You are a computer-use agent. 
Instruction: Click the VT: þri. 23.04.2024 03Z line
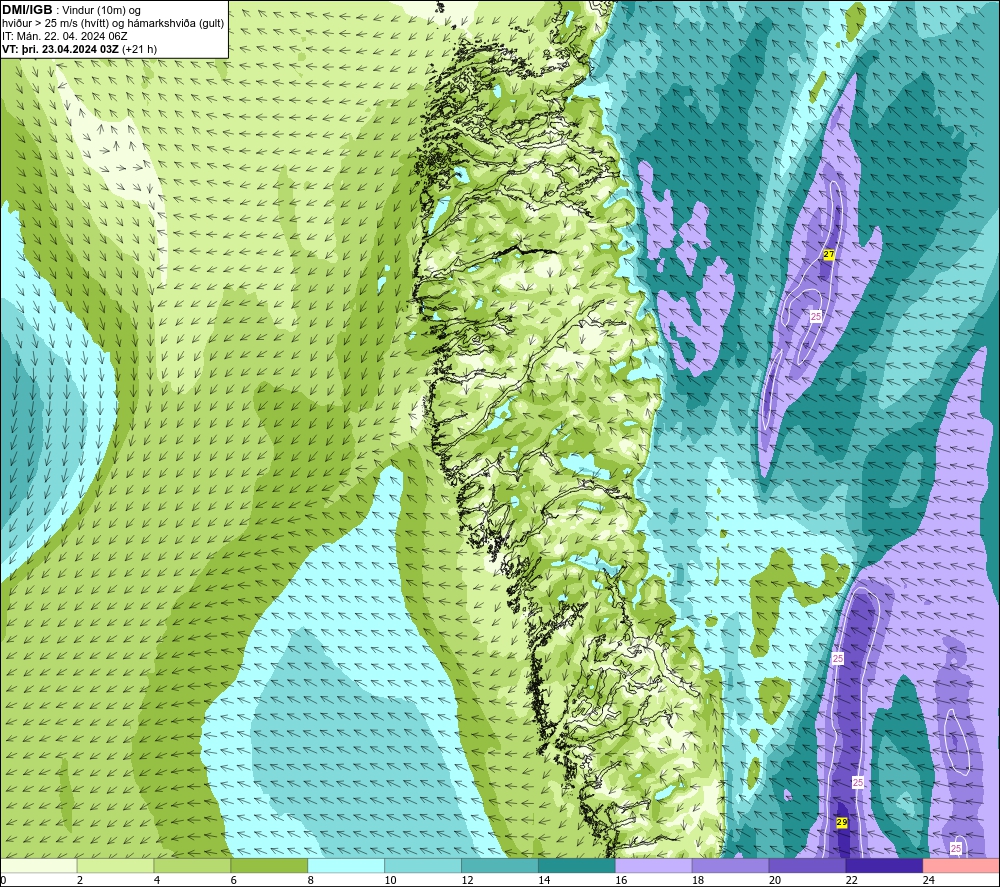(79, 49)
